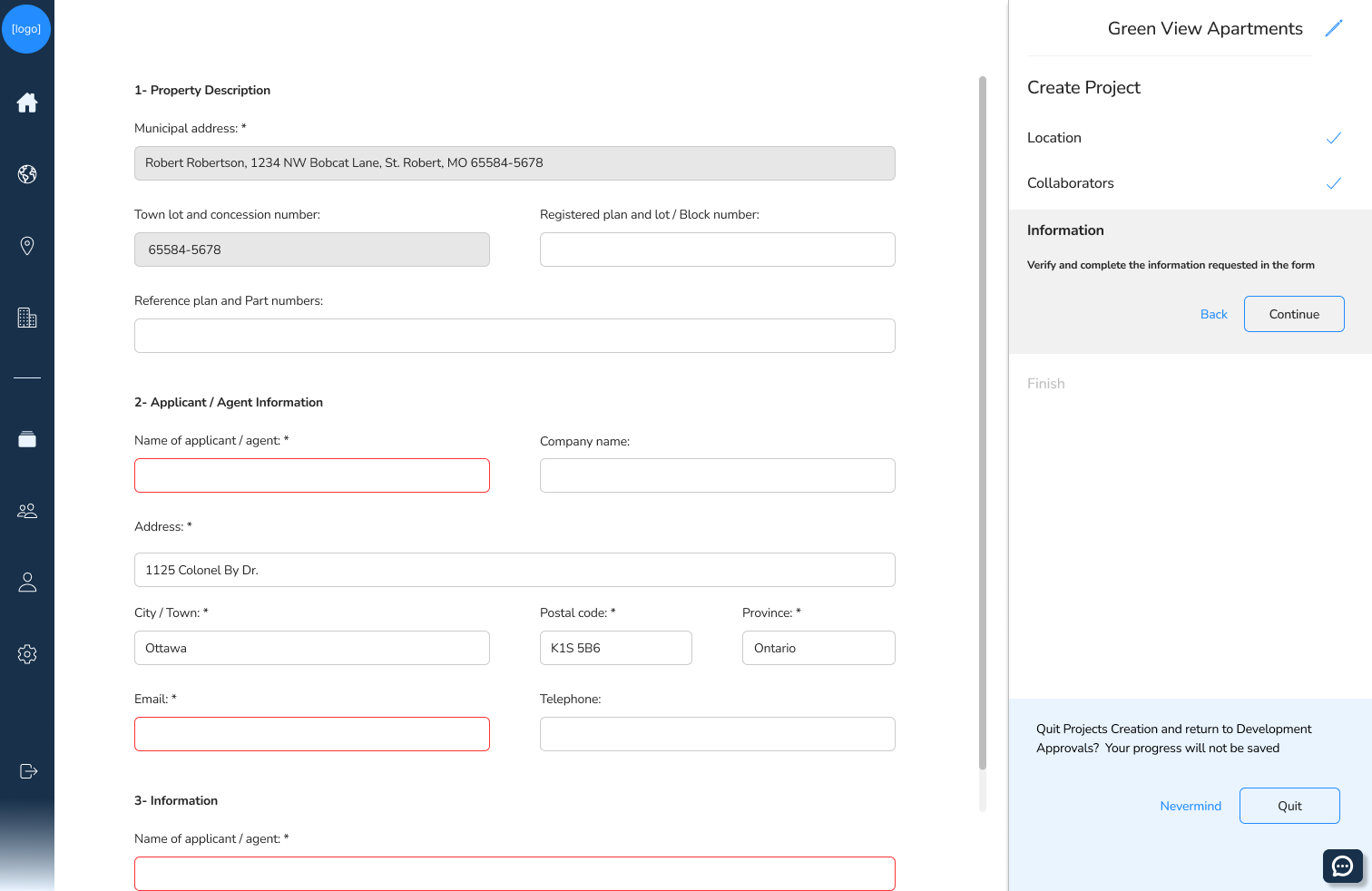The image size is (1372, 891).
Task: Open the single user profile icon
Action: [27, 583]
